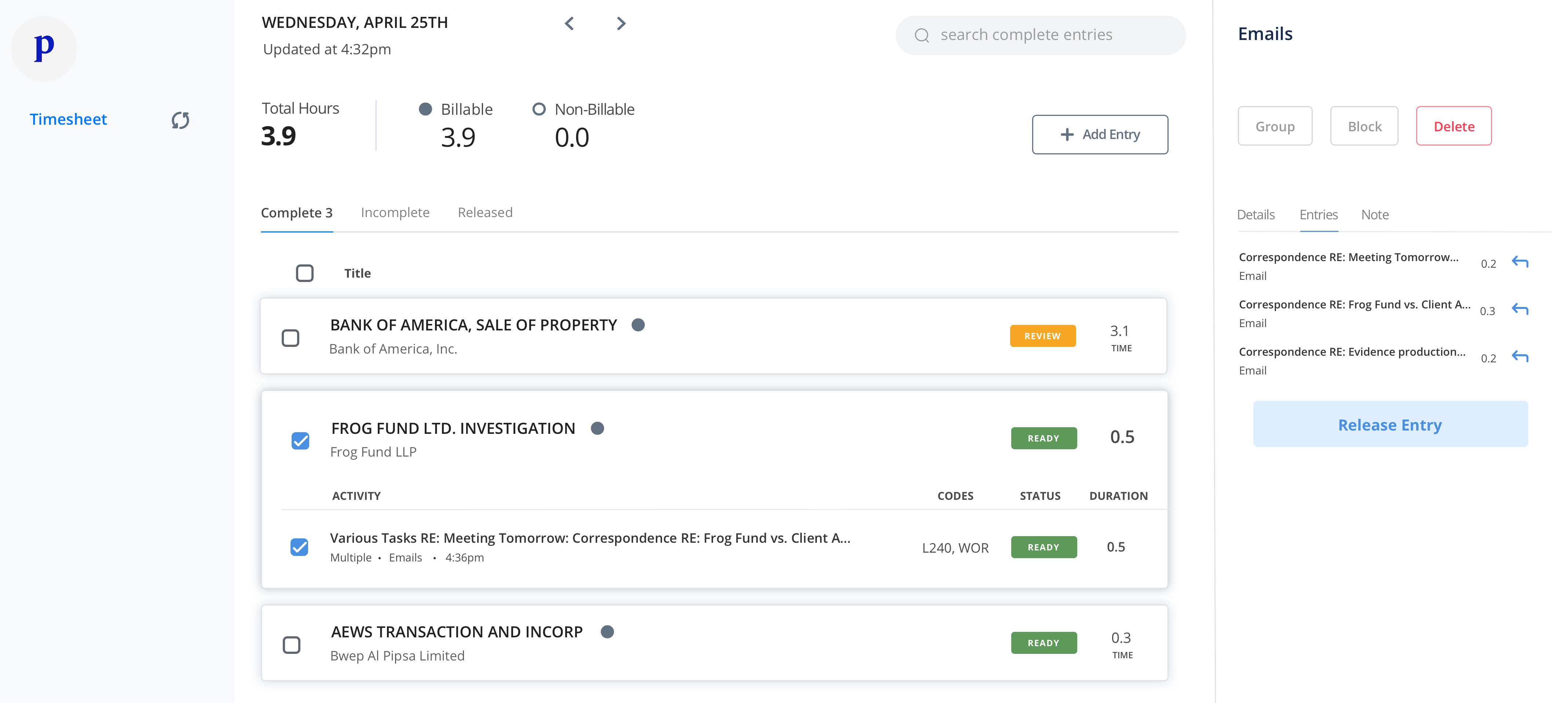
Task: Click billable dot beside AEWS Transaction title
Action: click(607, 632)
